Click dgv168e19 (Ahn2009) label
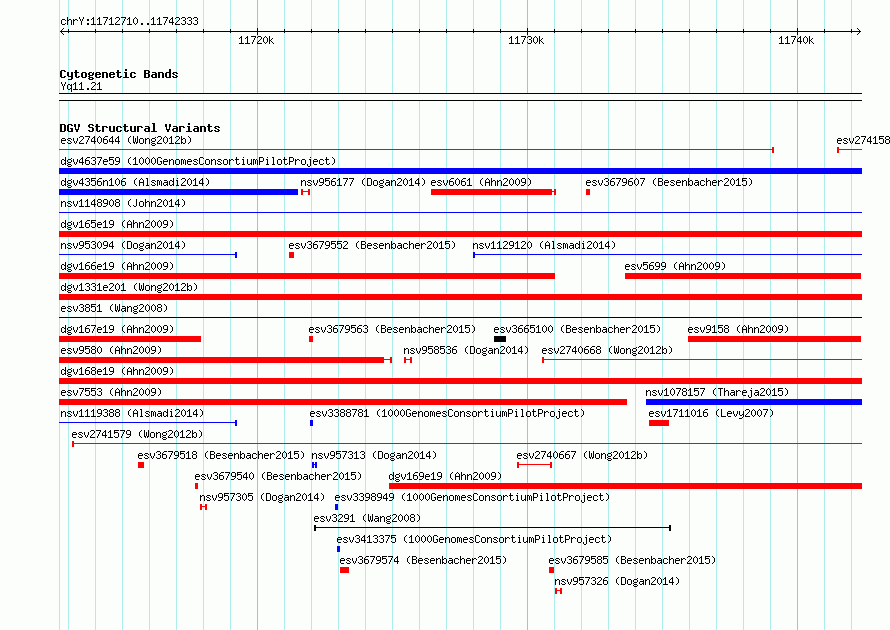890x630 pixels. coord(117,371)
